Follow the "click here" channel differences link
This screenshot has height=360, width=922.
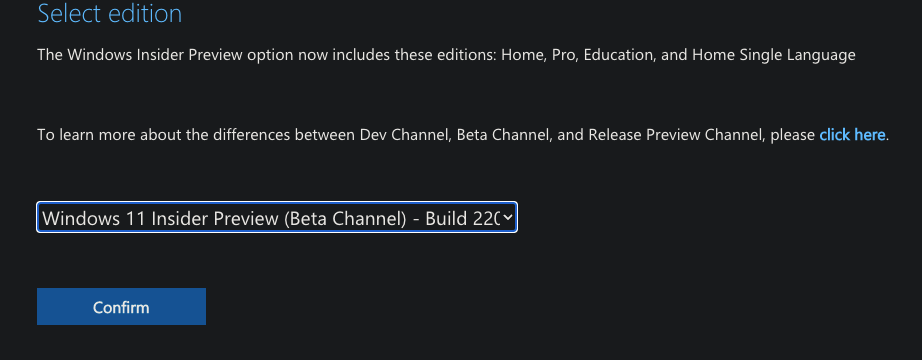(852, 135)
